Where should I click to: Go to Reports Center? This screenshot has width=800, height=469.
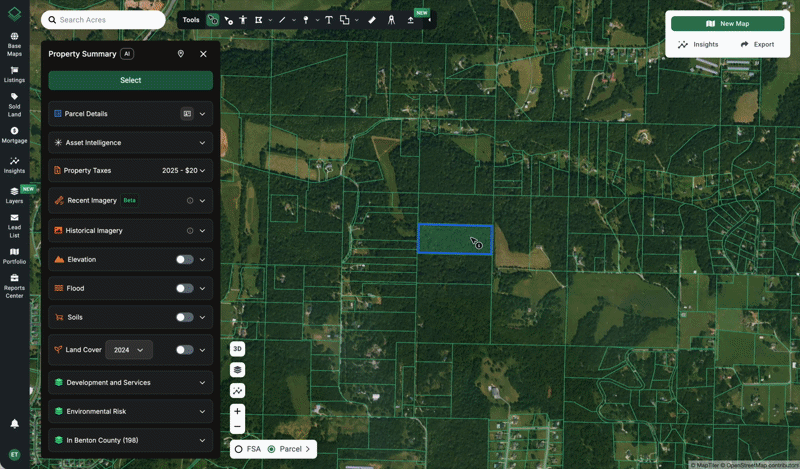click(14, 283)
